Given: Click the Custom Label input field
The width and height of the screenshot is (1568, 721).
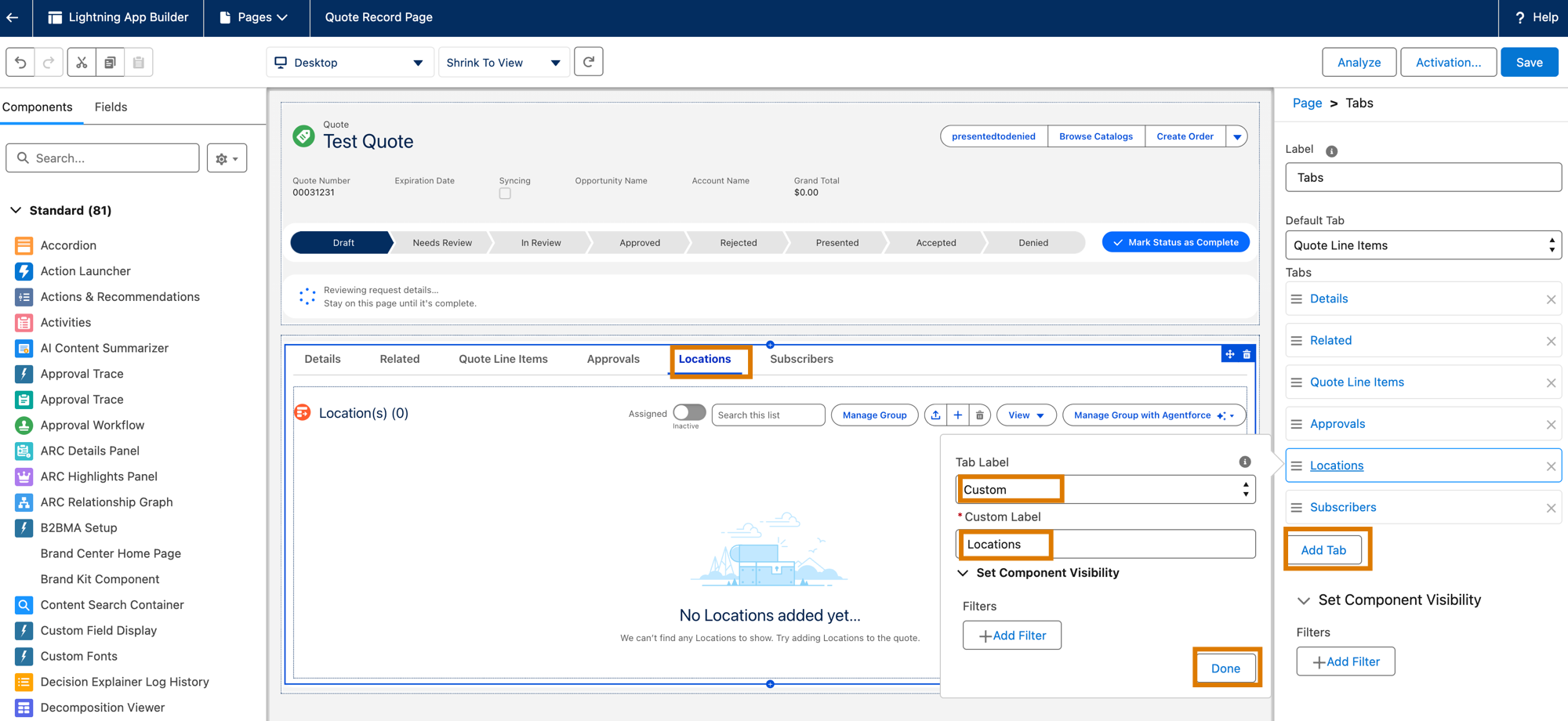Looking at the screenshot, I should point(1105,545).
